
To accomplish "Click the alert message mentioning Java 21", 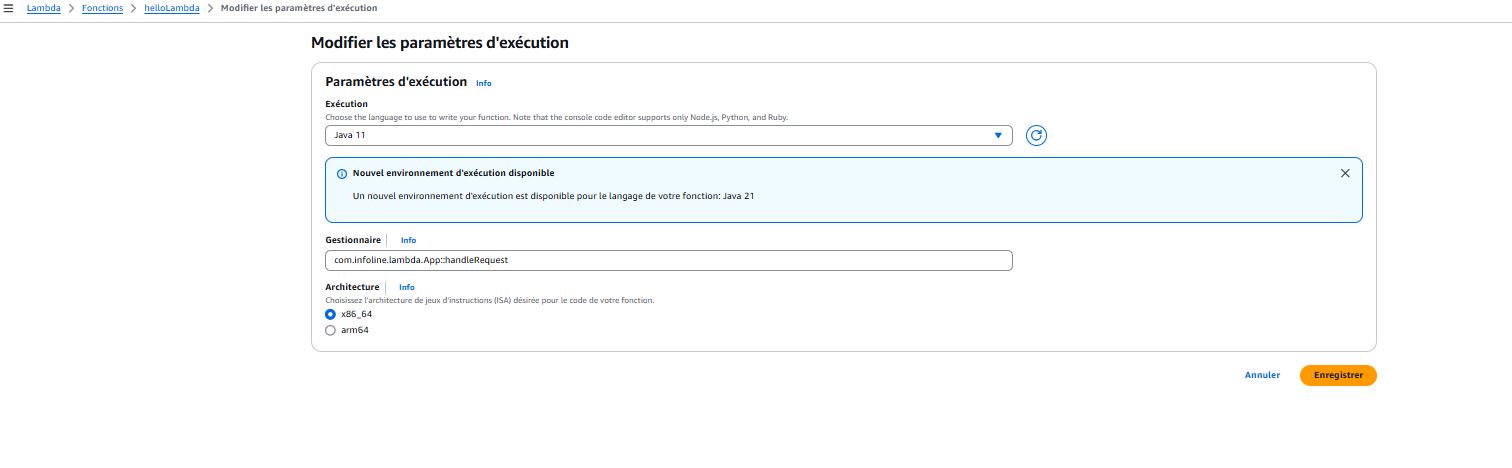I will (553, 196).
